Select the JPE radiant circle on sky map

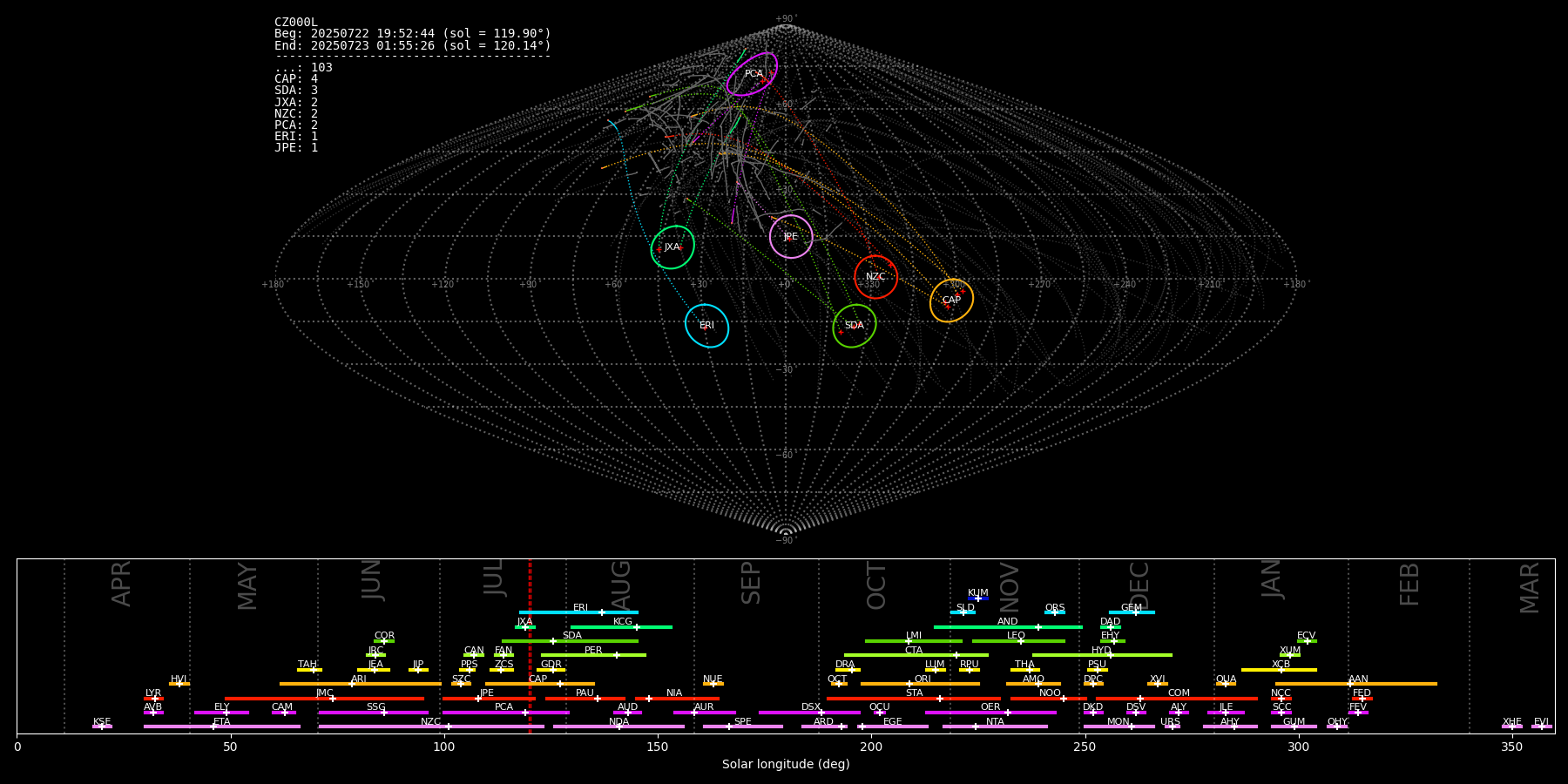pos(791,237)
